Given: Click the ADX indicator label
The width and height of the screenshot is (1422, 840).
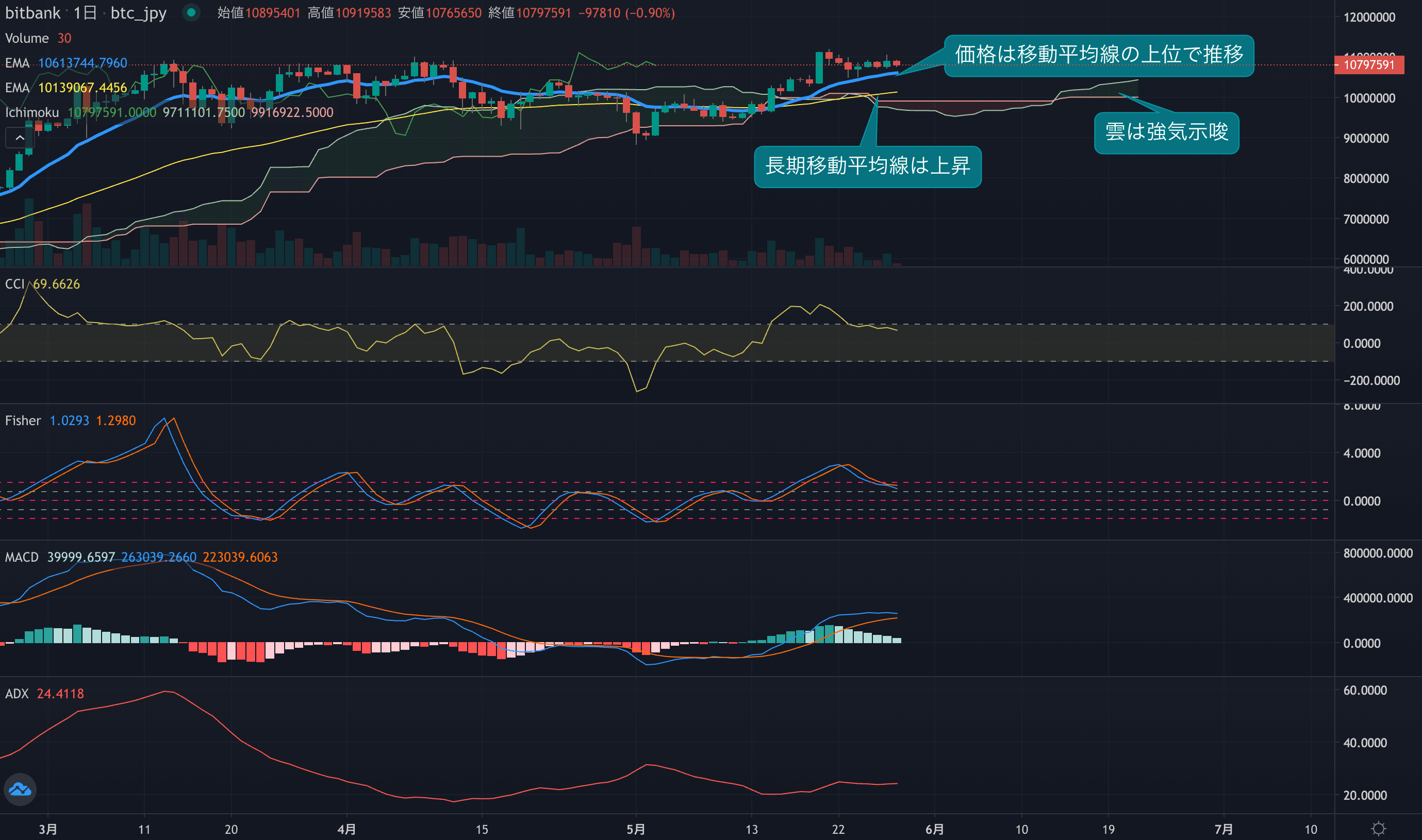Looking at the screenshot, I should [16, 694].
